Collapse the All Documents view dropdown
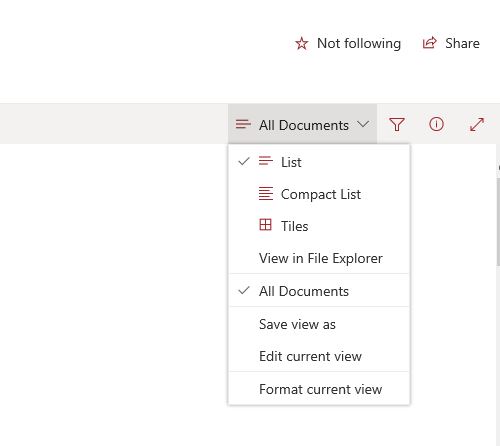Screen dimensions: 500x446 [302, 124]
